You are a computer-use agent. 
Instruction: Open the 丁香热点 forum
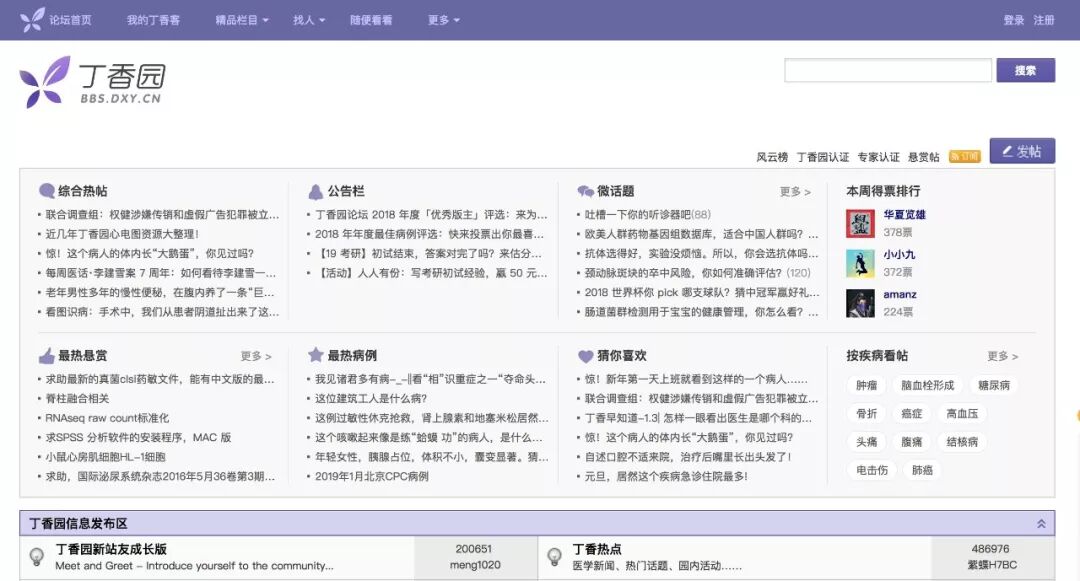596,549
